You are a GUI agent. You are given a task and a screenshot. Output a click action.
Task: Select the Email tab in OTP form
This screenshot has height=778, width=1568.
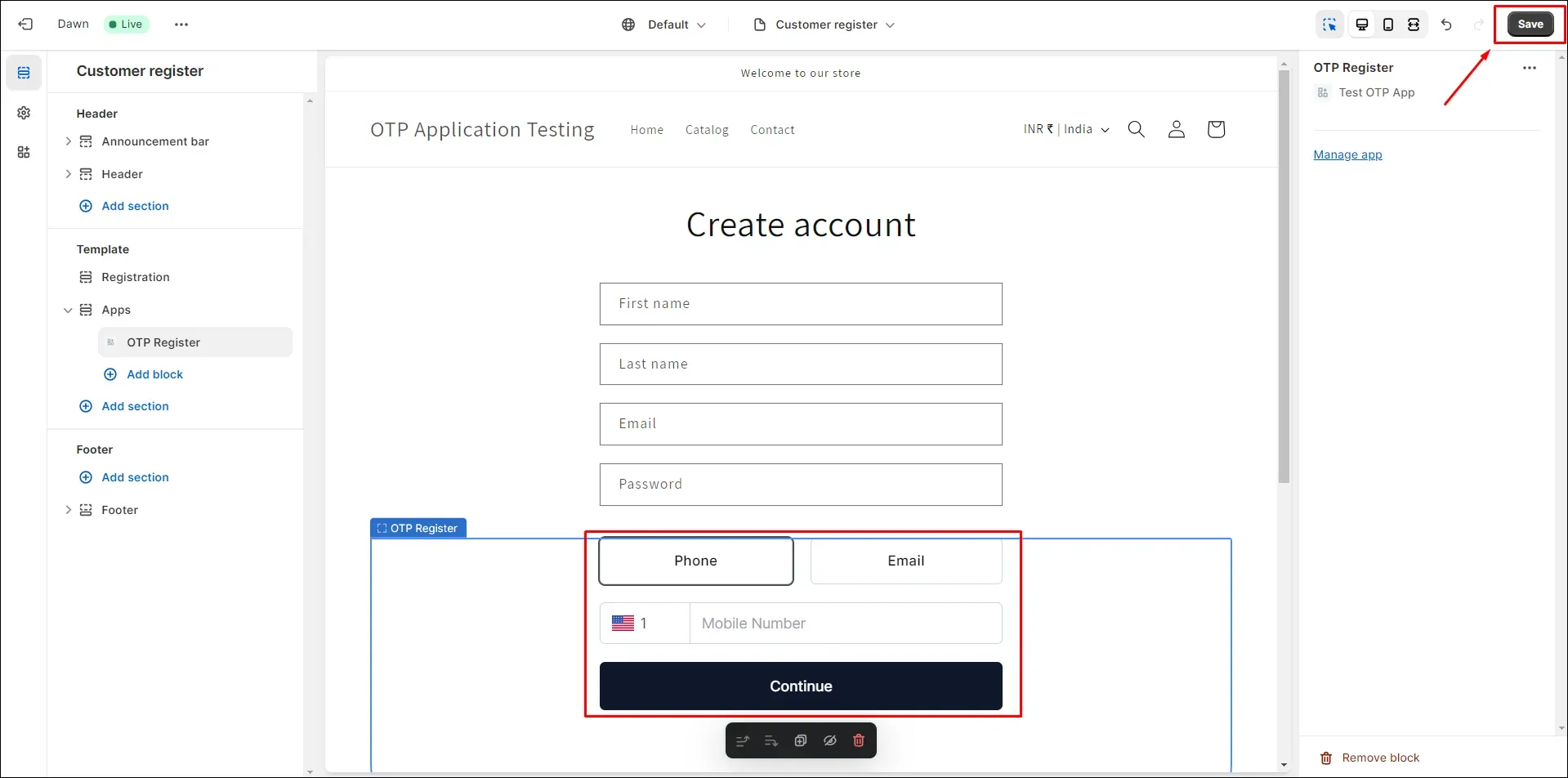point(906,561)
